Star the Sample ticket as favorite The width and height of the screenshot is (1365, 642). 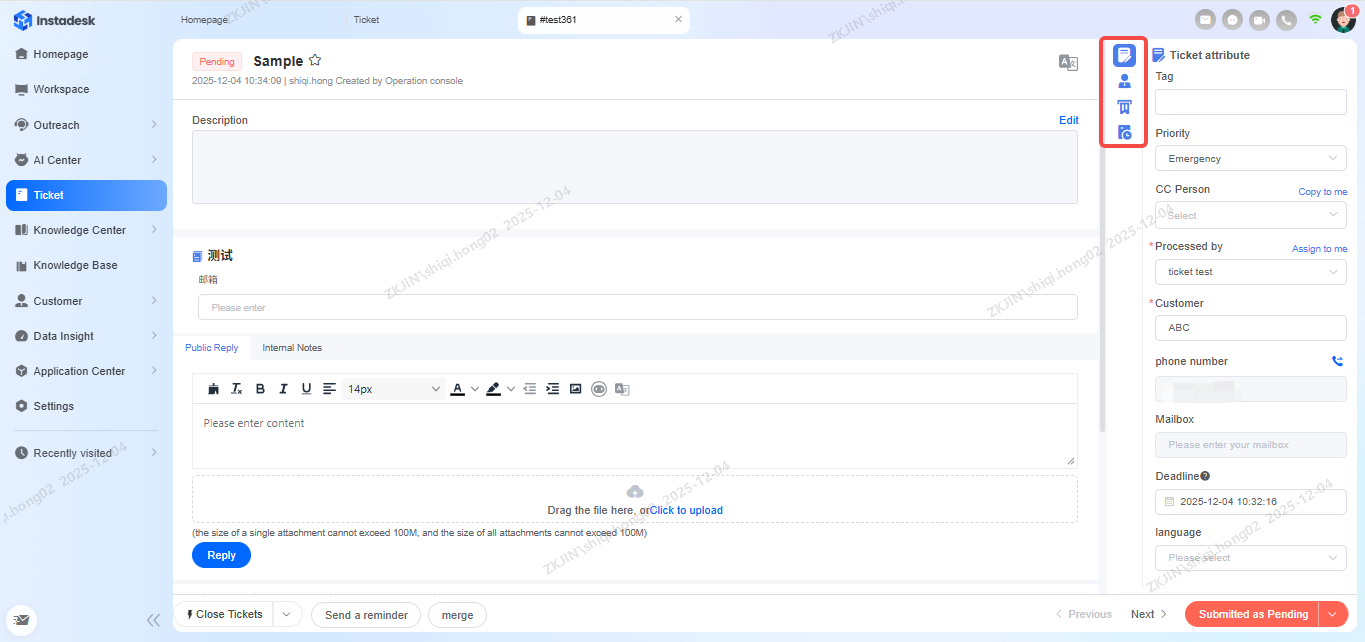(315, 61)
